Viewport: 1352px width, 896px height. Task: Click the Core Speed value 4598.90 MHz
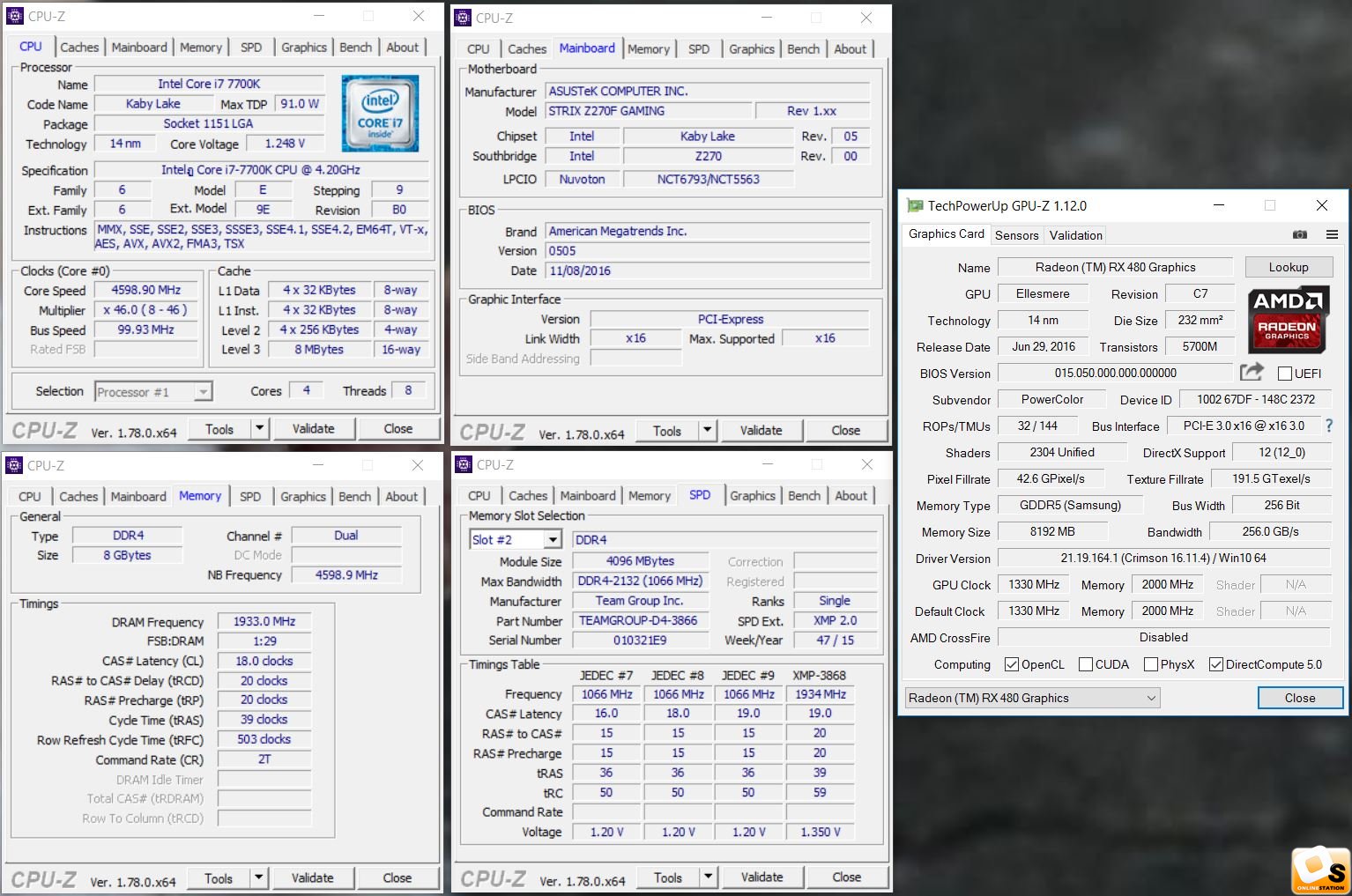click(x=145, y=290)
